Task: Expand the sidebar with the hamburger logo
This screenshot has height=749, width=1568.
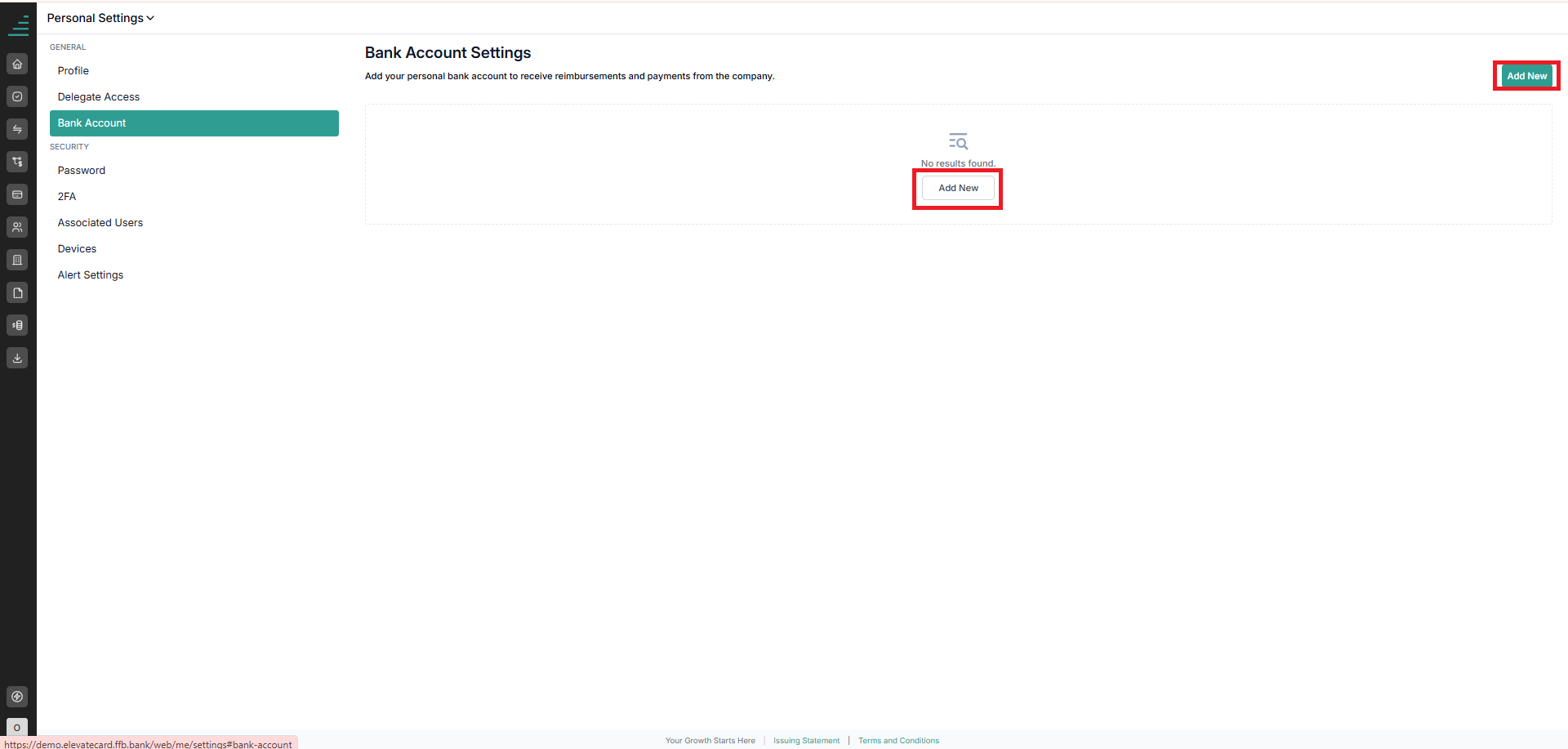Action: (18, 25)
